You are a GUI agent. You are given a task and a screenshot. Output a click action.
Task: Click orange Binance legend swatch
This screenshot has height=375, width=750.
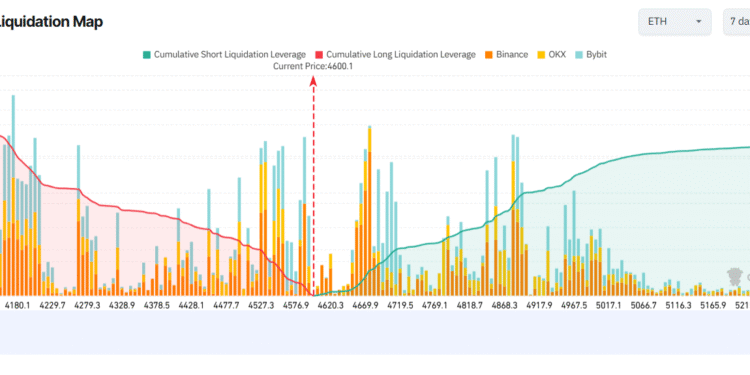[489, 55]
